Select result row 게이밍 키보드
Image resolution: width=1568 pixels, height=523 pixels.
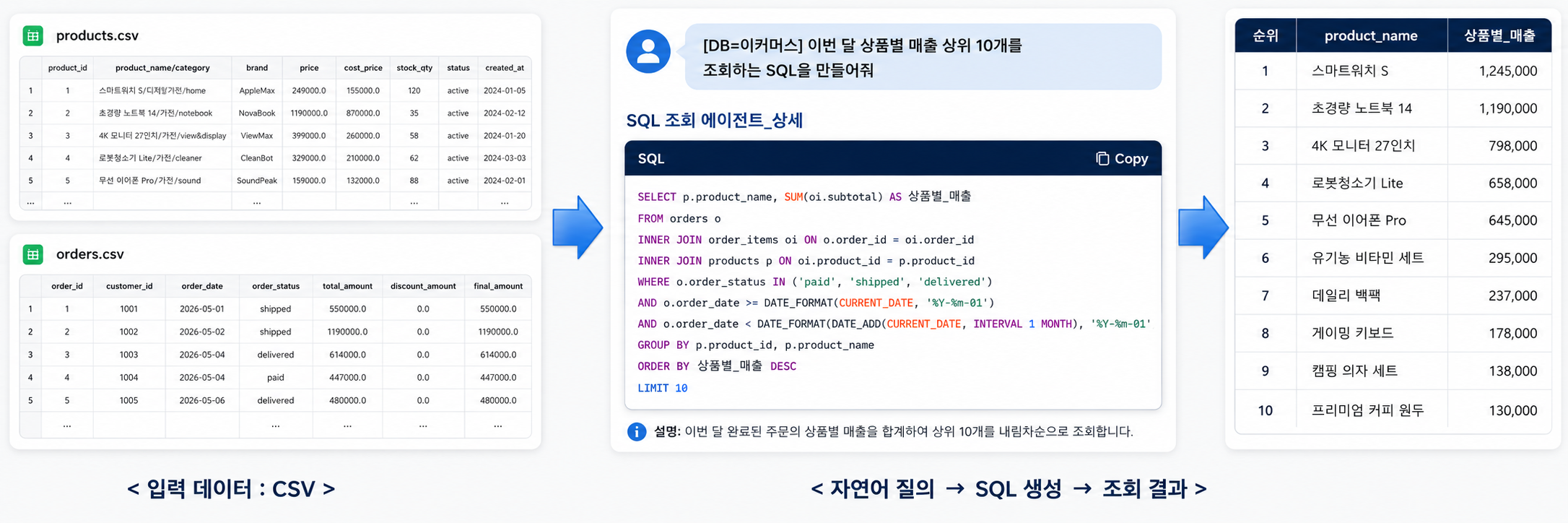(x=1393, y=333)
